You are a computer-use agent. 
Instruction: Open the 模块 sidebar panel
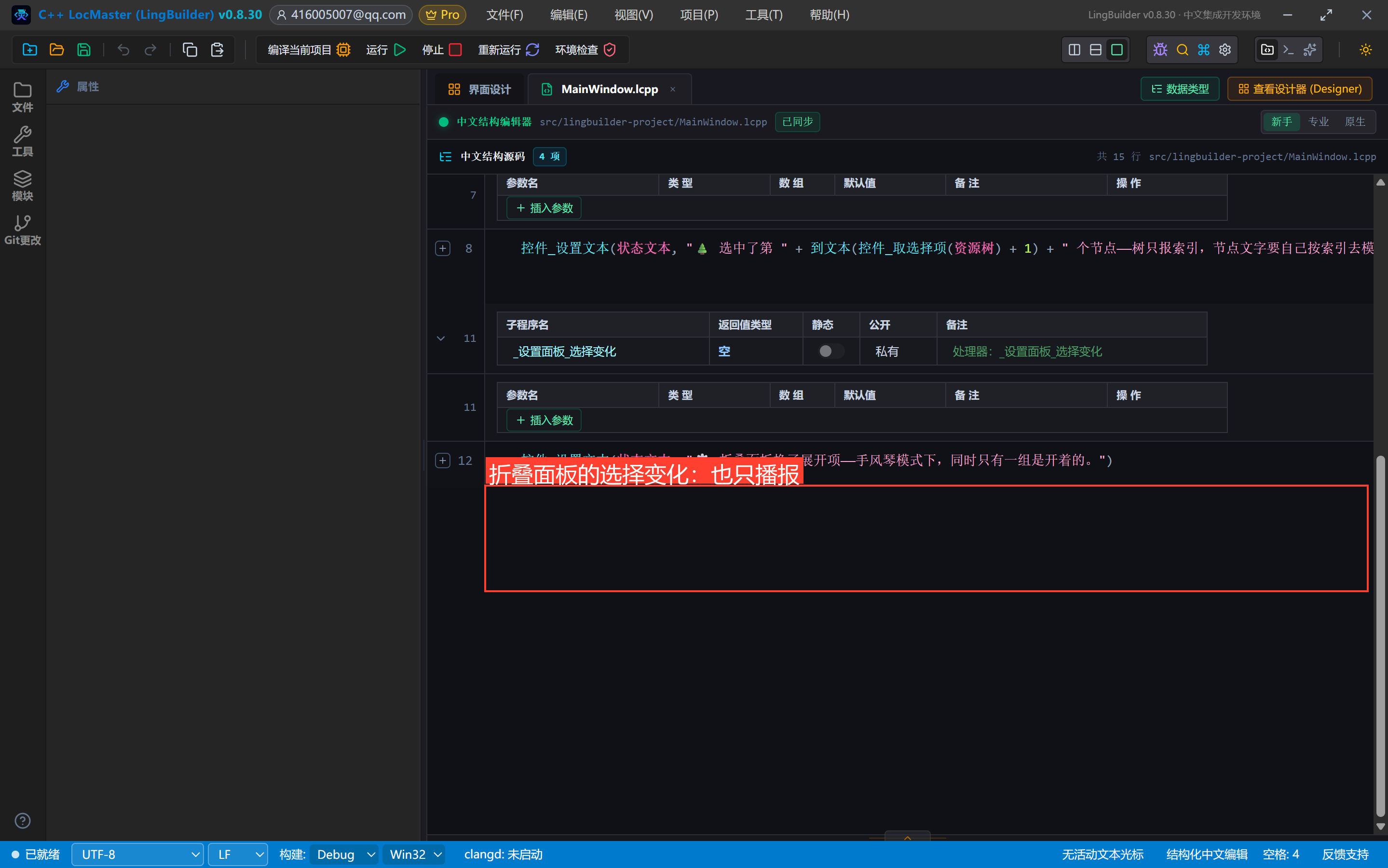tap(22, 186)
